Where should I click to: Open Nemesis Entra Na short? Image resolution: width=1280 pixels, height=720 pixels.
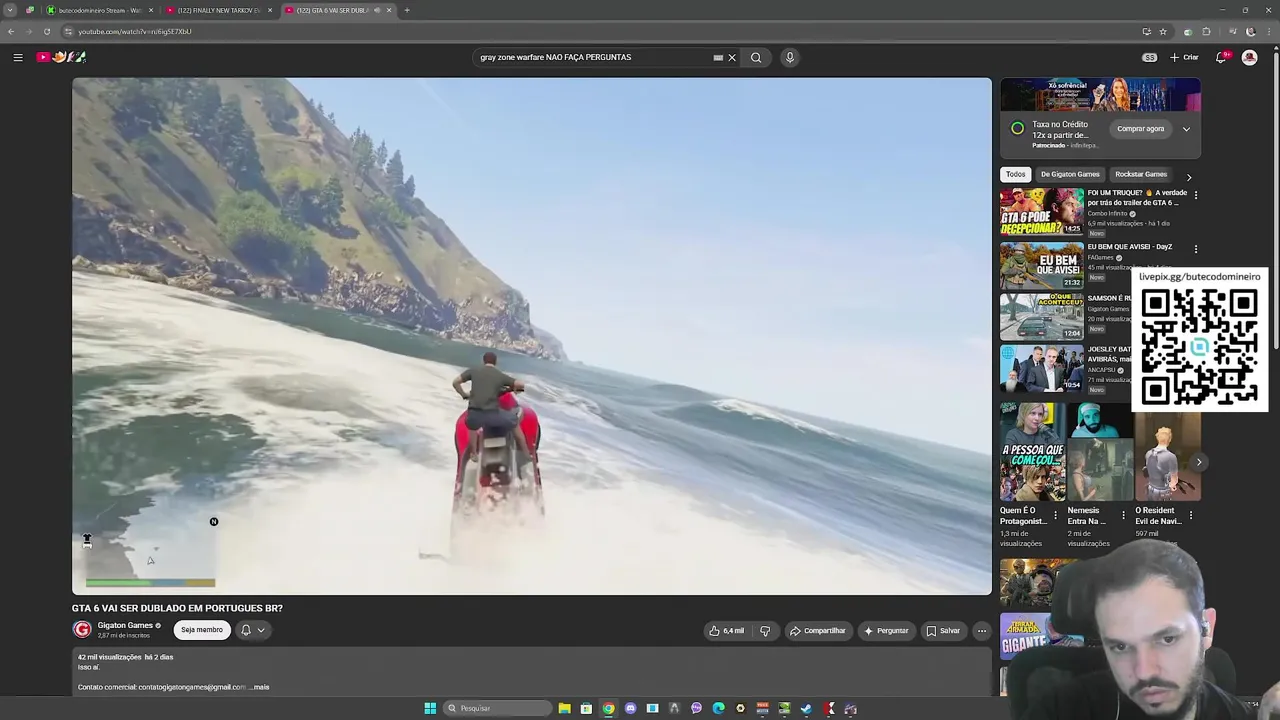coord(1099,451)
